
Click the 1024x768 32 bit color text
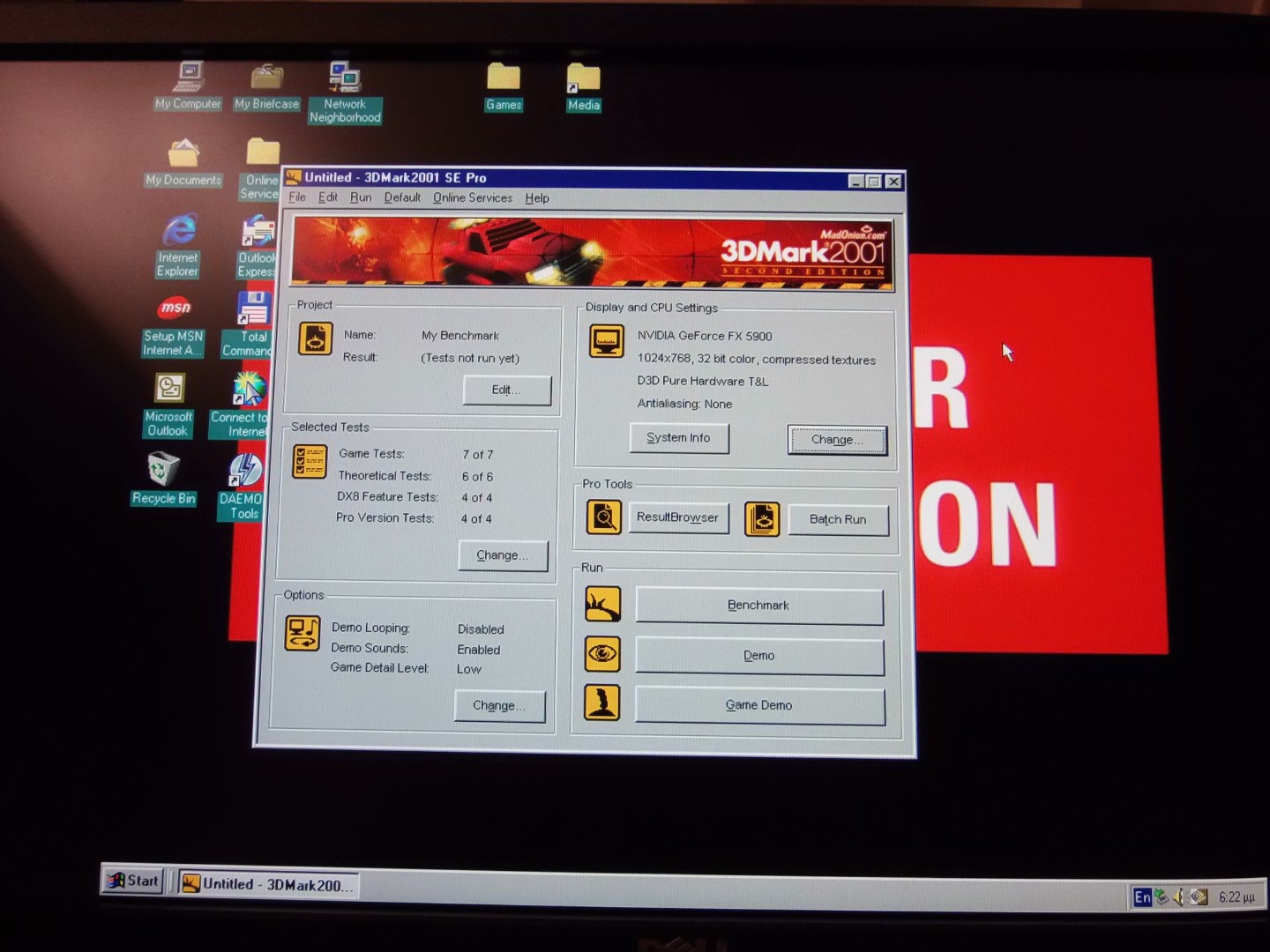tap(757, 360)
